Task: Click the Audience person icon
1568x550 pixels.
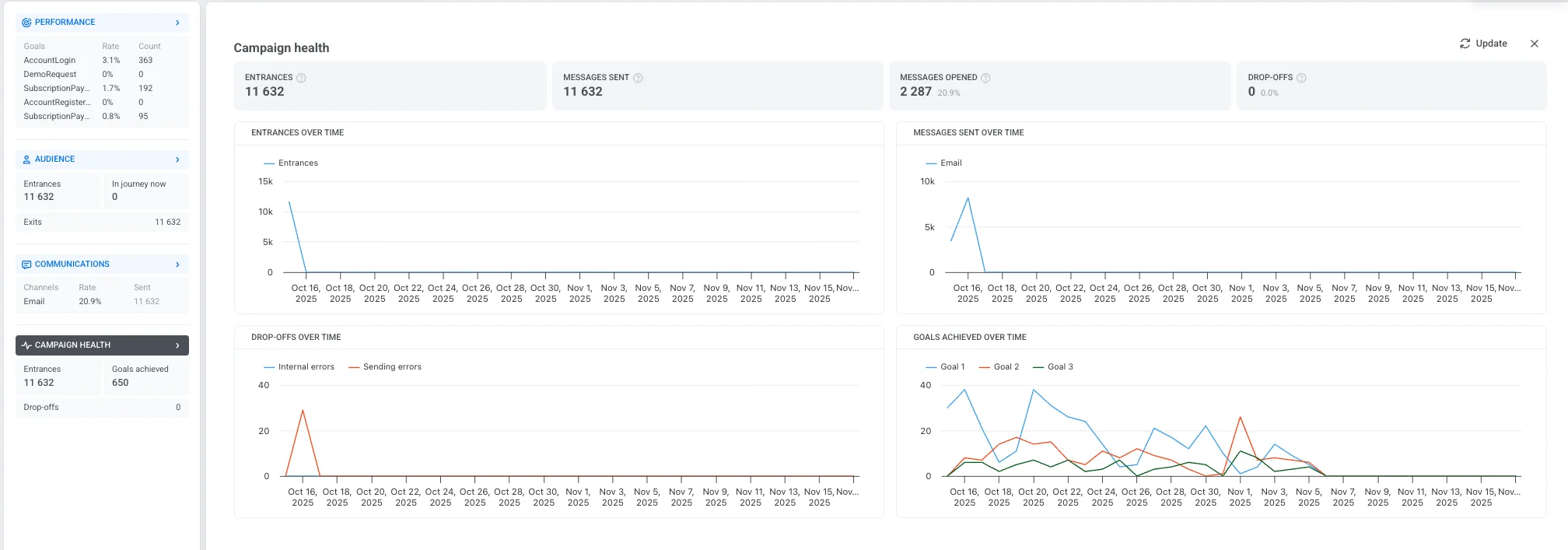Action: (x=26, y=159)
